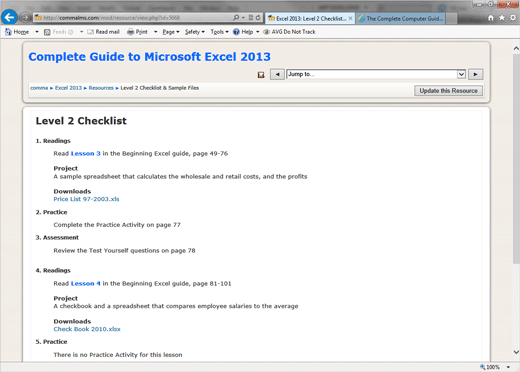The image size is (520, 372).
Task: Click AVG Do Not Track icon
Action: pyautogui.click(x=266, y=32)
